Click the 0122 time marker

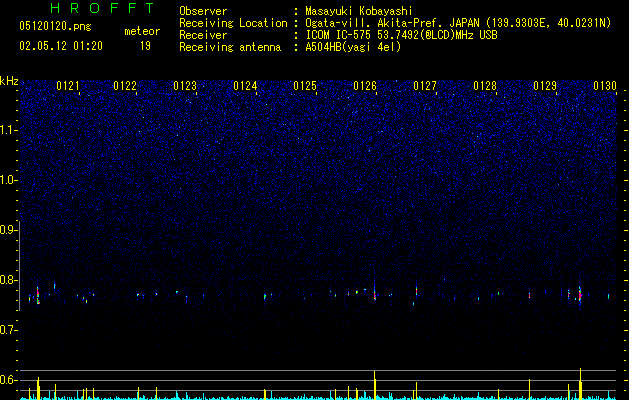(125, 85)
